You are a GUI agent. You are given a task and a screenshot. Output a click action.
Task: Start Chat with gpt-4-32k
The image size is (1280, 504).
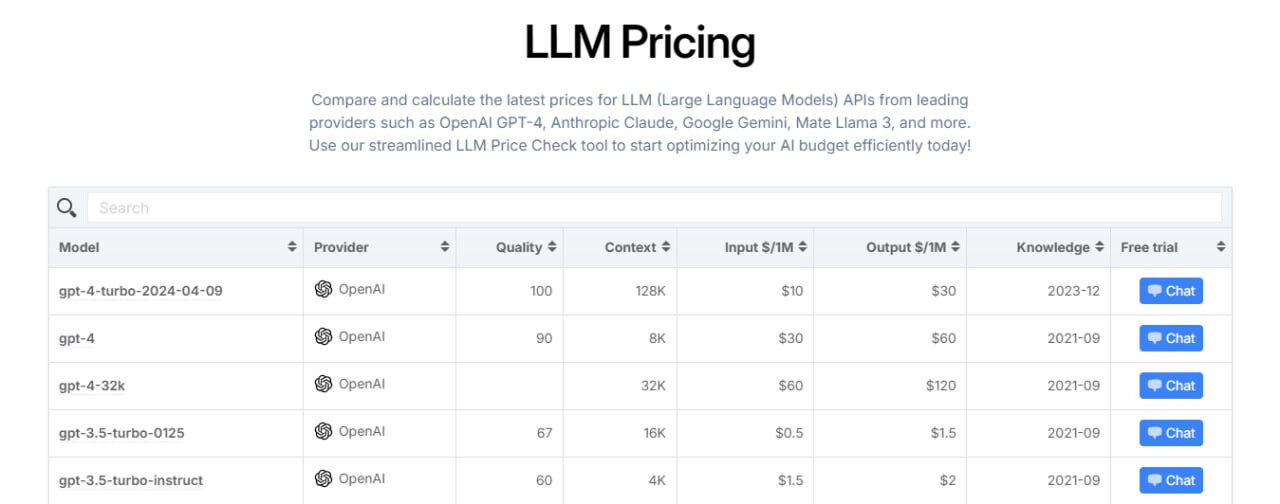1171,385
